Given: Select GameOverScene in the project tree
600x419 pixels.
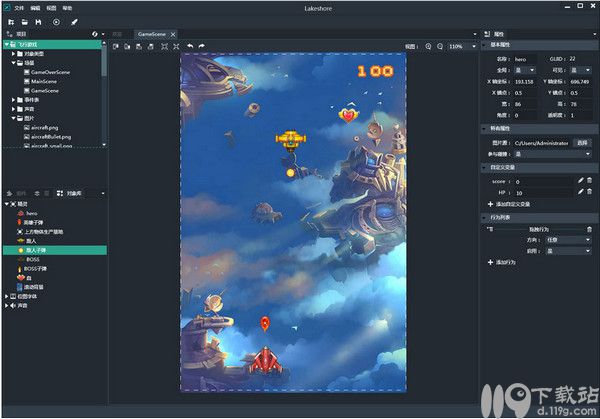Looking at the screenshot, I should click(50, 72).
